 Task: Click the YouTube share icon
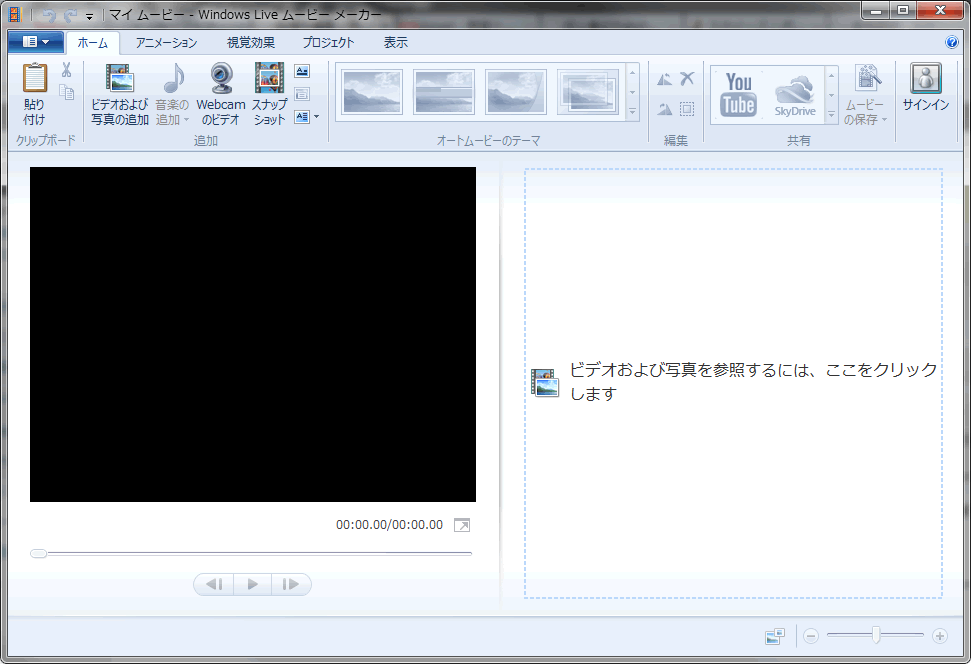739,94
